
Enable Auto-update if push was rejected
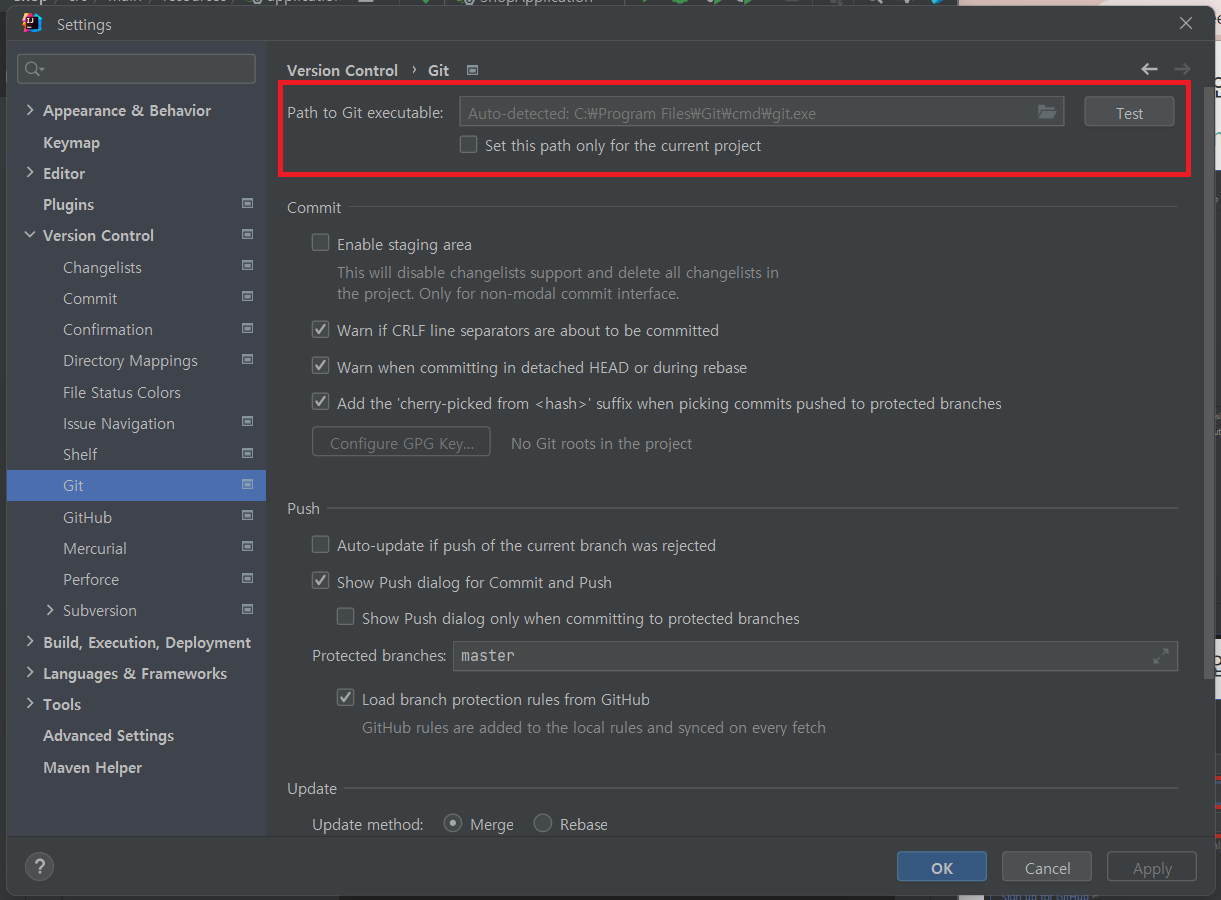320,544
